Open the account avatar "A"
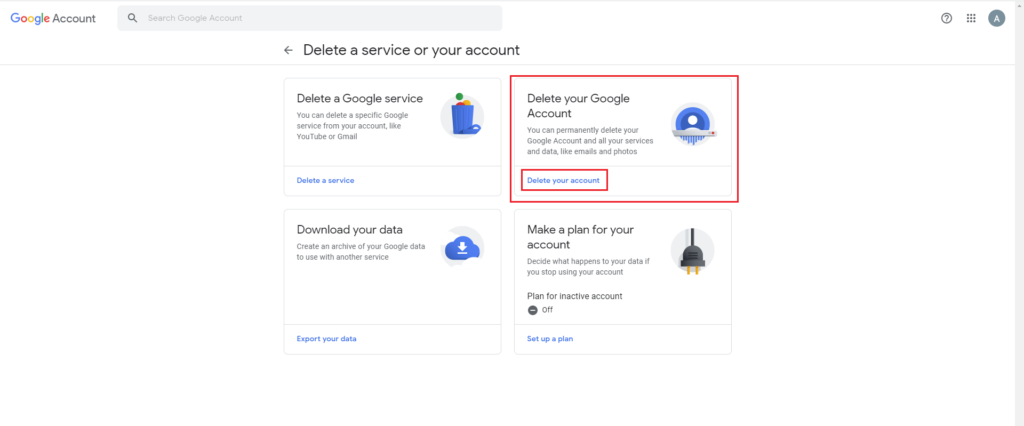Image resolution: width=1024 pixels, height=426 pixels. (997, 18)
